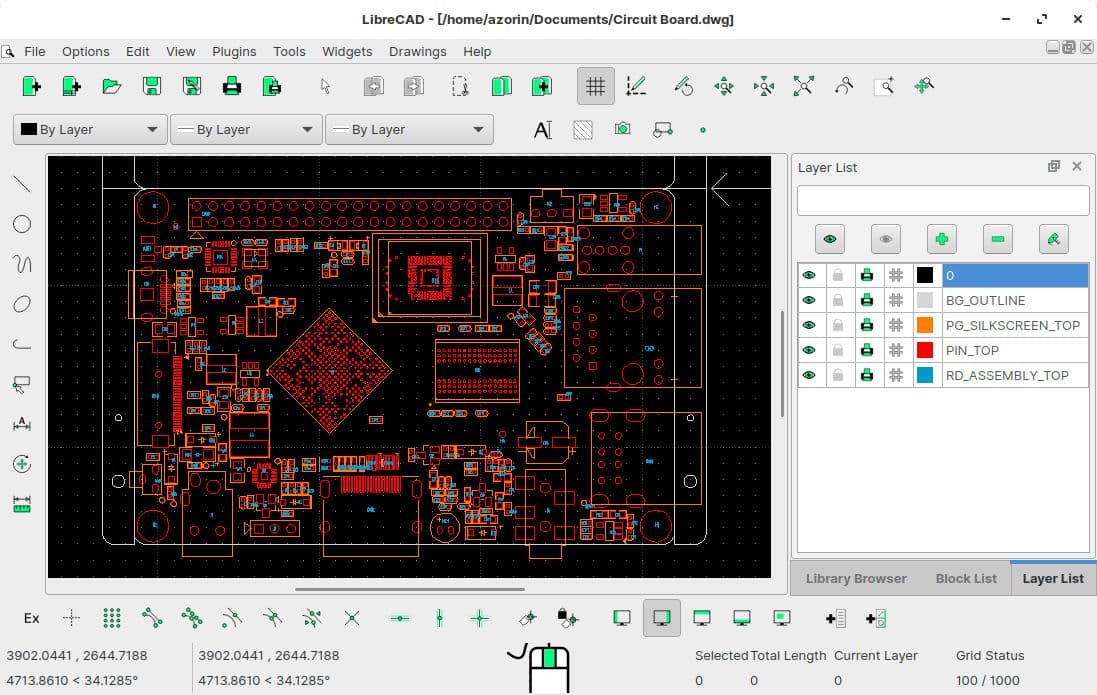Viewport: 1097px width, 695px height.
Task: Activate the Print tool
Action: click(231, 86)
